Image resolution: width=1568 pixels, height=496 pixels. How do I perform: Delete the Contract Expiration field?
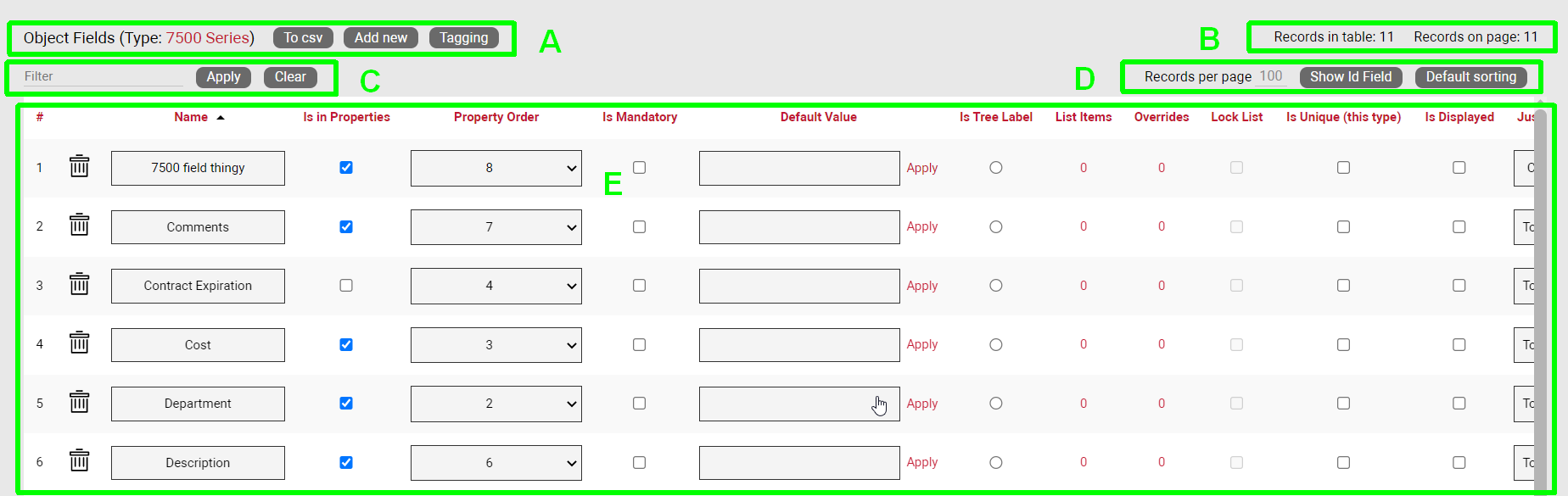(x=79, y=284)
